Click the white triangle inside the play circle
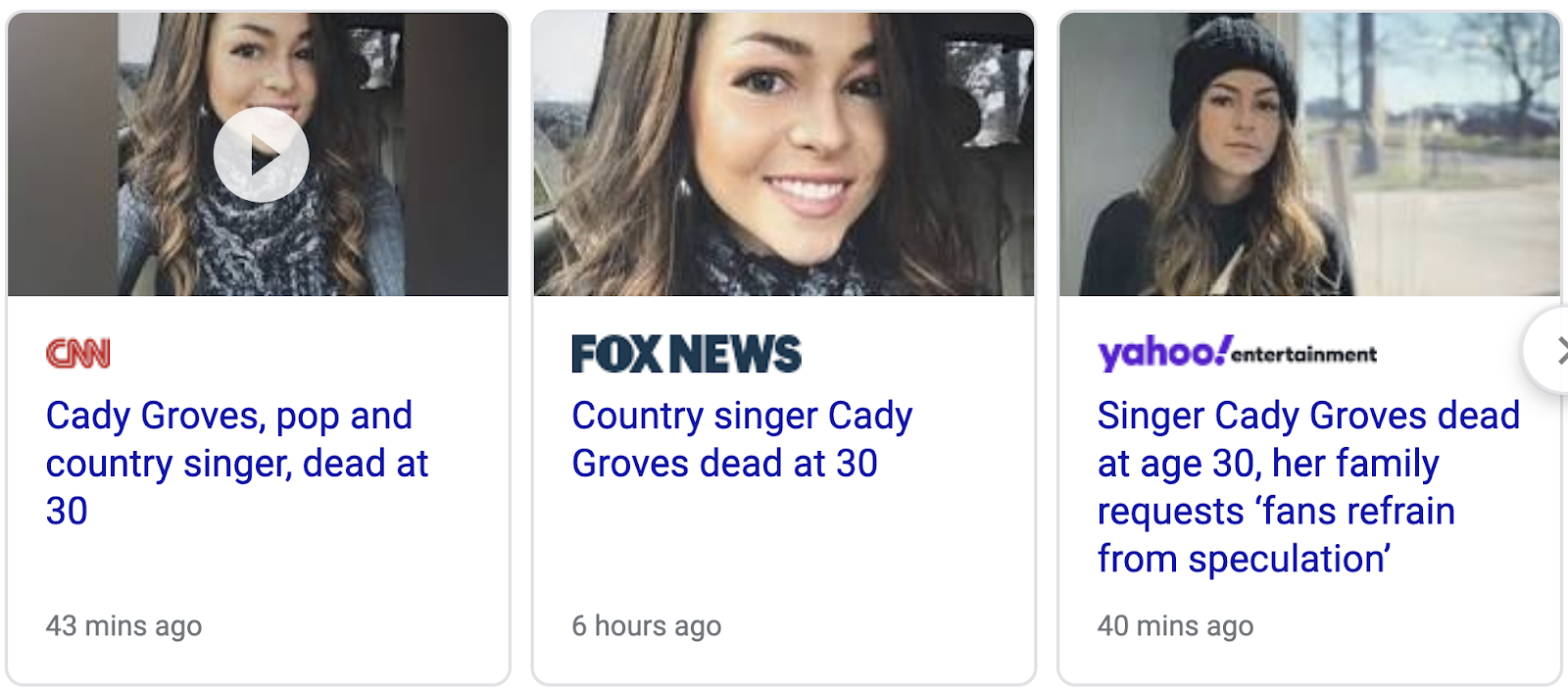The height and width of the screenshot is (693, 1568). 265,155
